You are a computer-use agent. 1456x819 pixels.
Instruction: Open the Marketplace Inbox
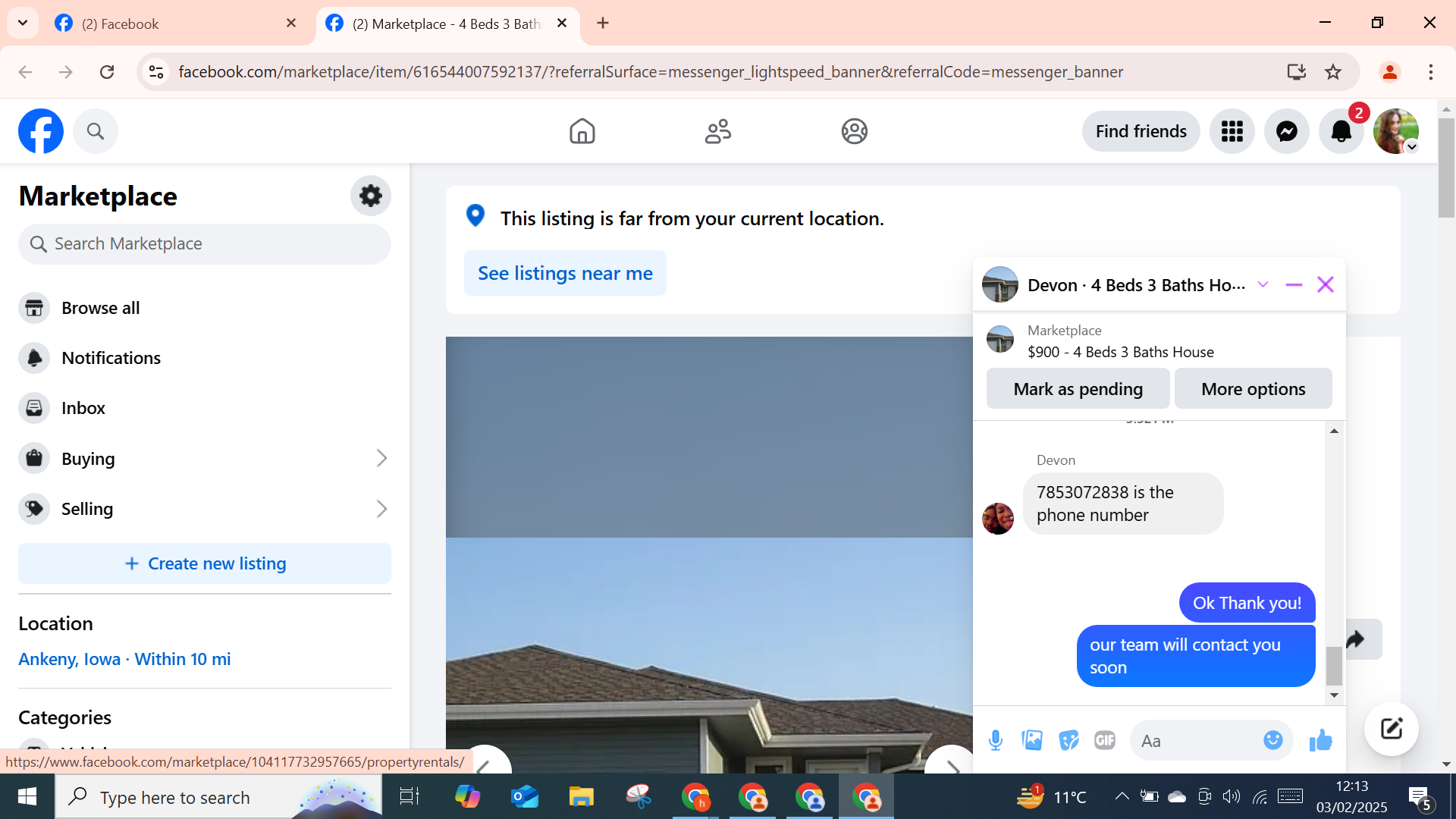(x=203, y=408)
